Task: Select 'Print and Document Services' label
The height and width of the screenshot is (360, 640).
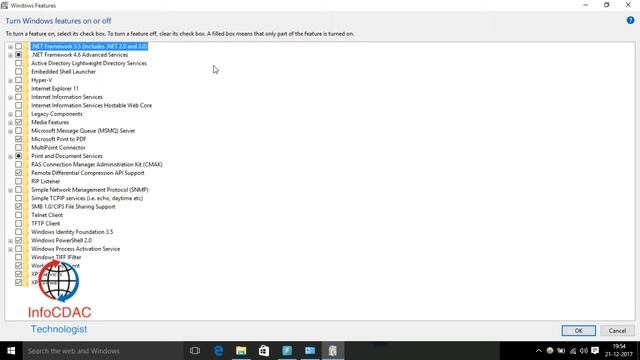Action: click(67, 156)
